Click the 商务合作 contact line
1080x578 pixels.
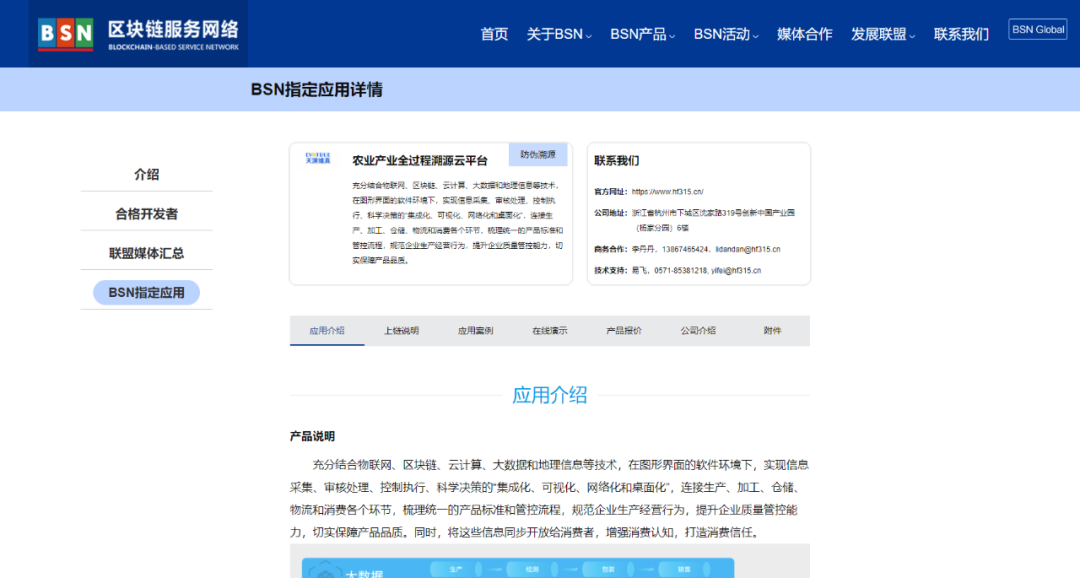tap(687, 249)
